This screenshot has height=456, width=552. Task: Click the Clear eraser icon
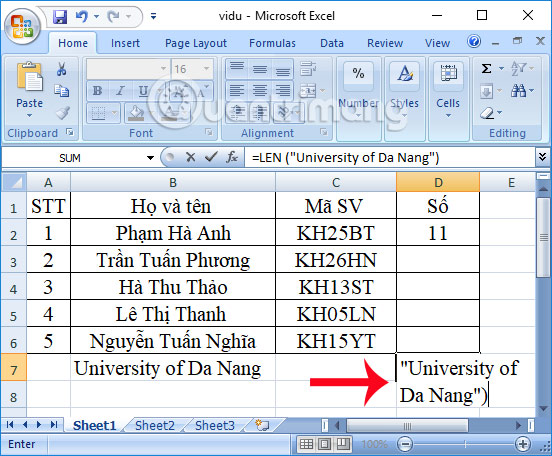pyautogui.click(x=487, y=113)
